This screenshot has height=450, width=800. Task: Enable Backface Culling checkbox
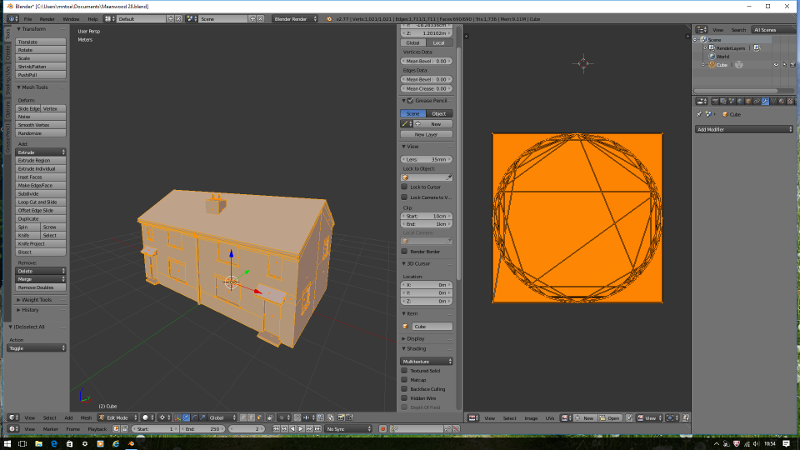click(x=405, y=389)
